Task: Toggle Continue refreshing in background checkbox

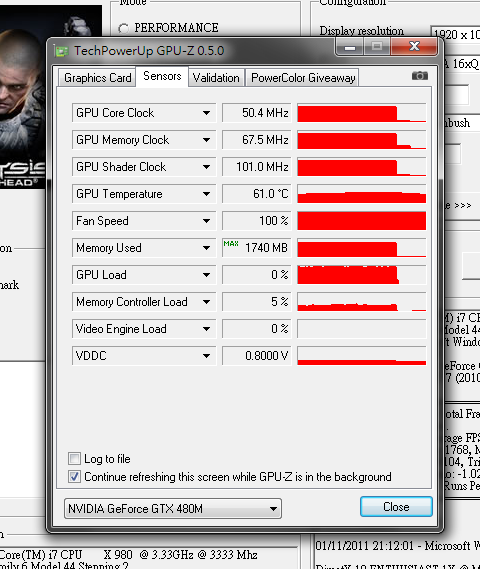Action: (74, 476)
